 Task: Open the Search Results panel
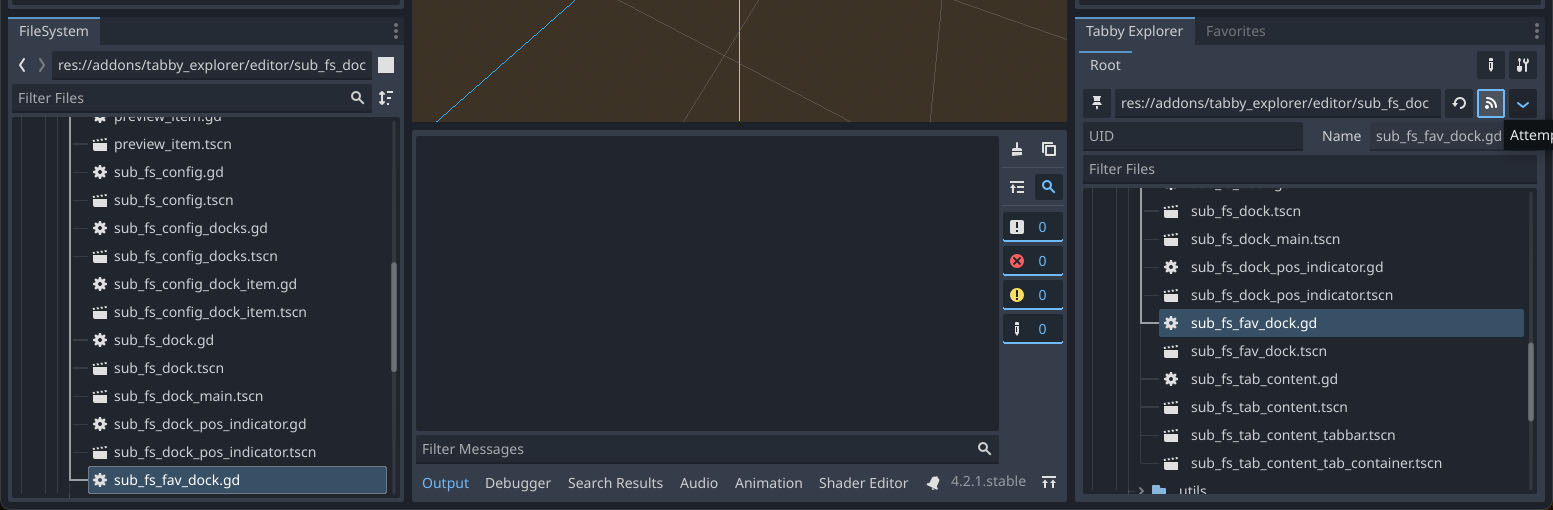(x=615, y=482)
